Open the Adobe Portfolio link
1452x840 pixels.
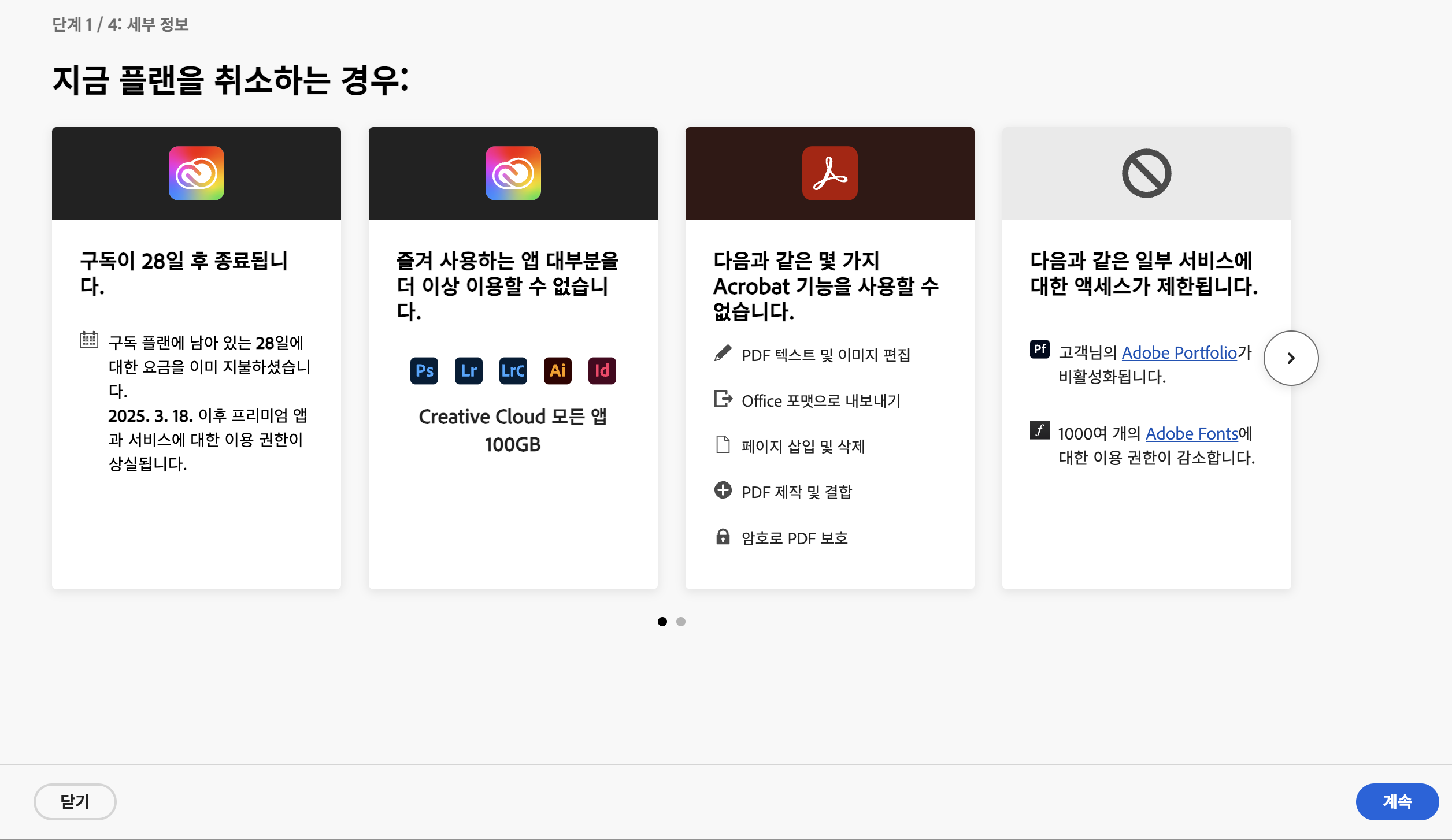click(1179, 352)
